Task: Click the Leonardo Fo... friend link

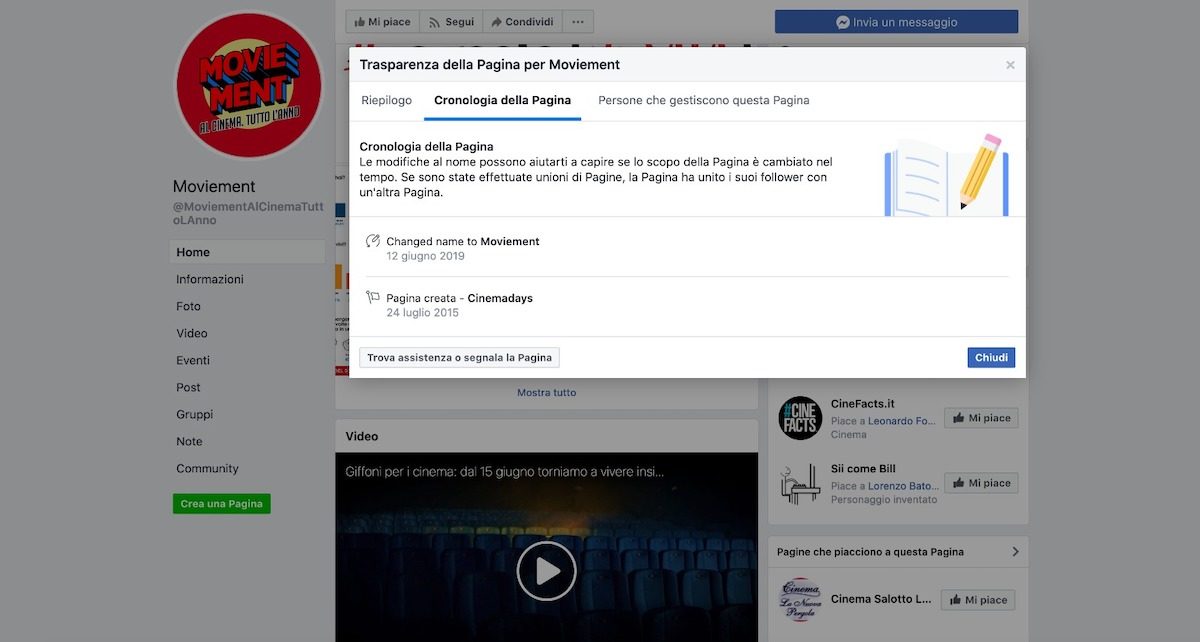Action: (902, 422)
